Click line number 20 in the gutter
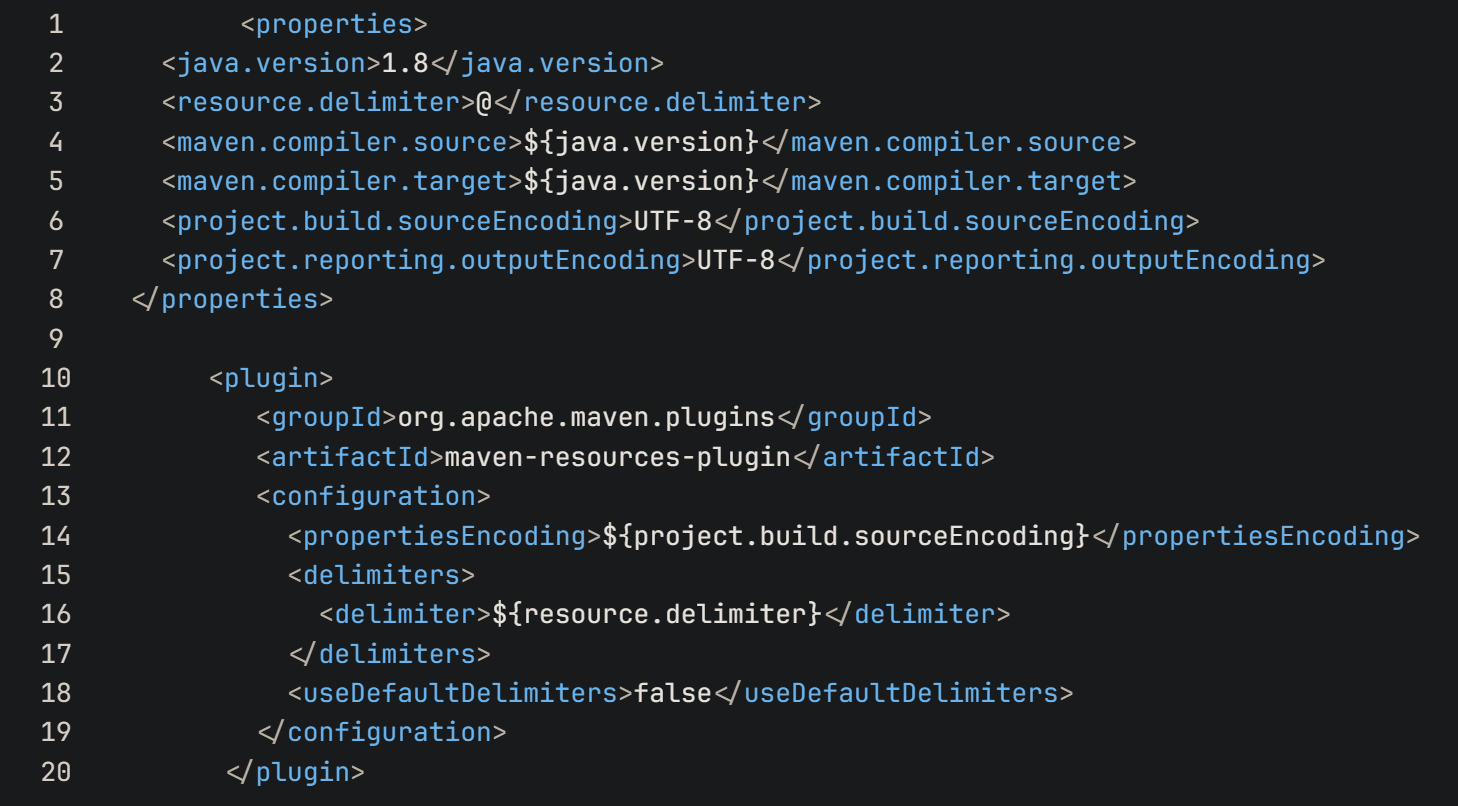 tap(56, 771)
